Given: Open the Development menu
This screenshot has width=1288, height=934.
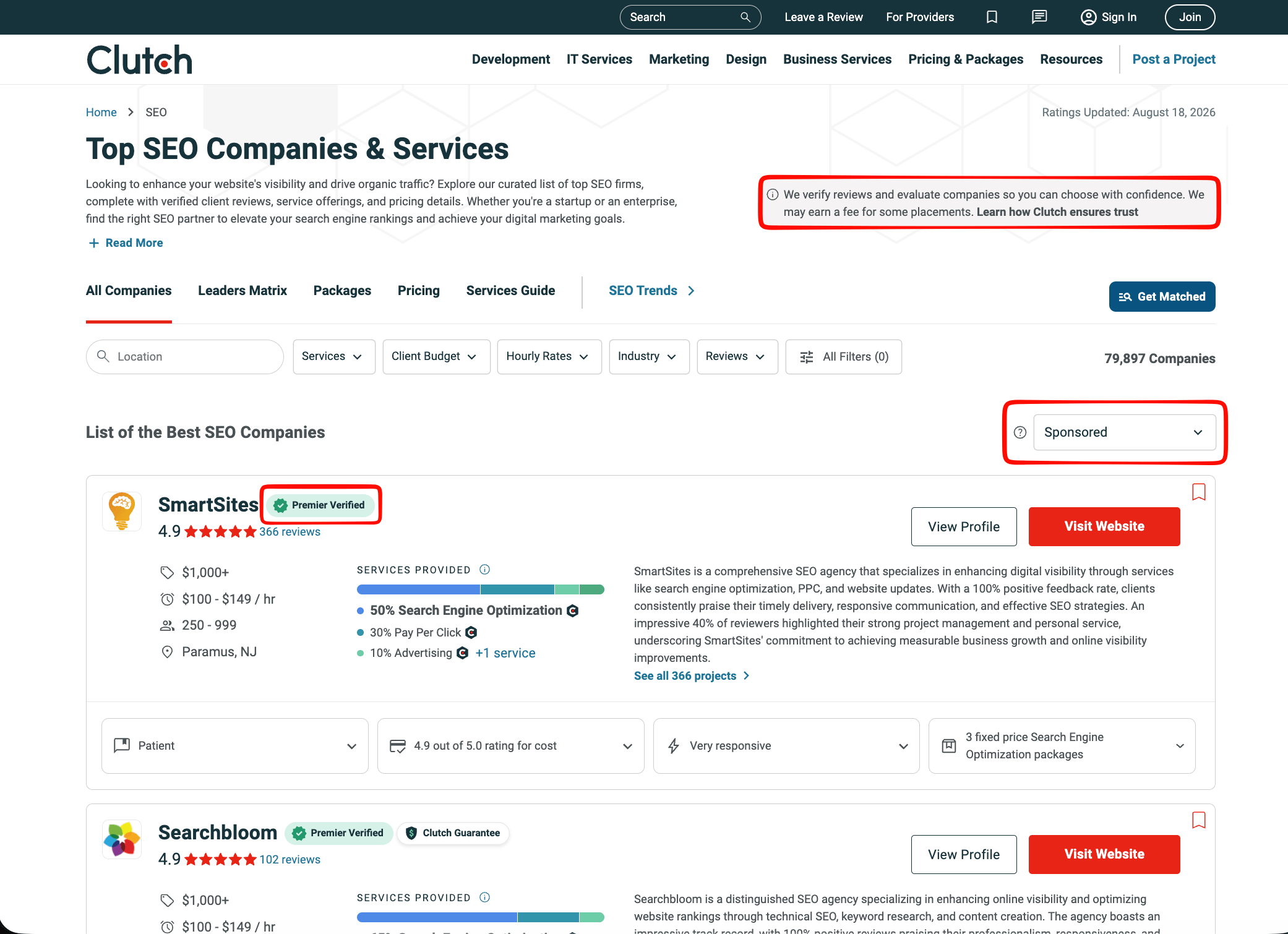Looking at the screenshot, I should (511, 59).
